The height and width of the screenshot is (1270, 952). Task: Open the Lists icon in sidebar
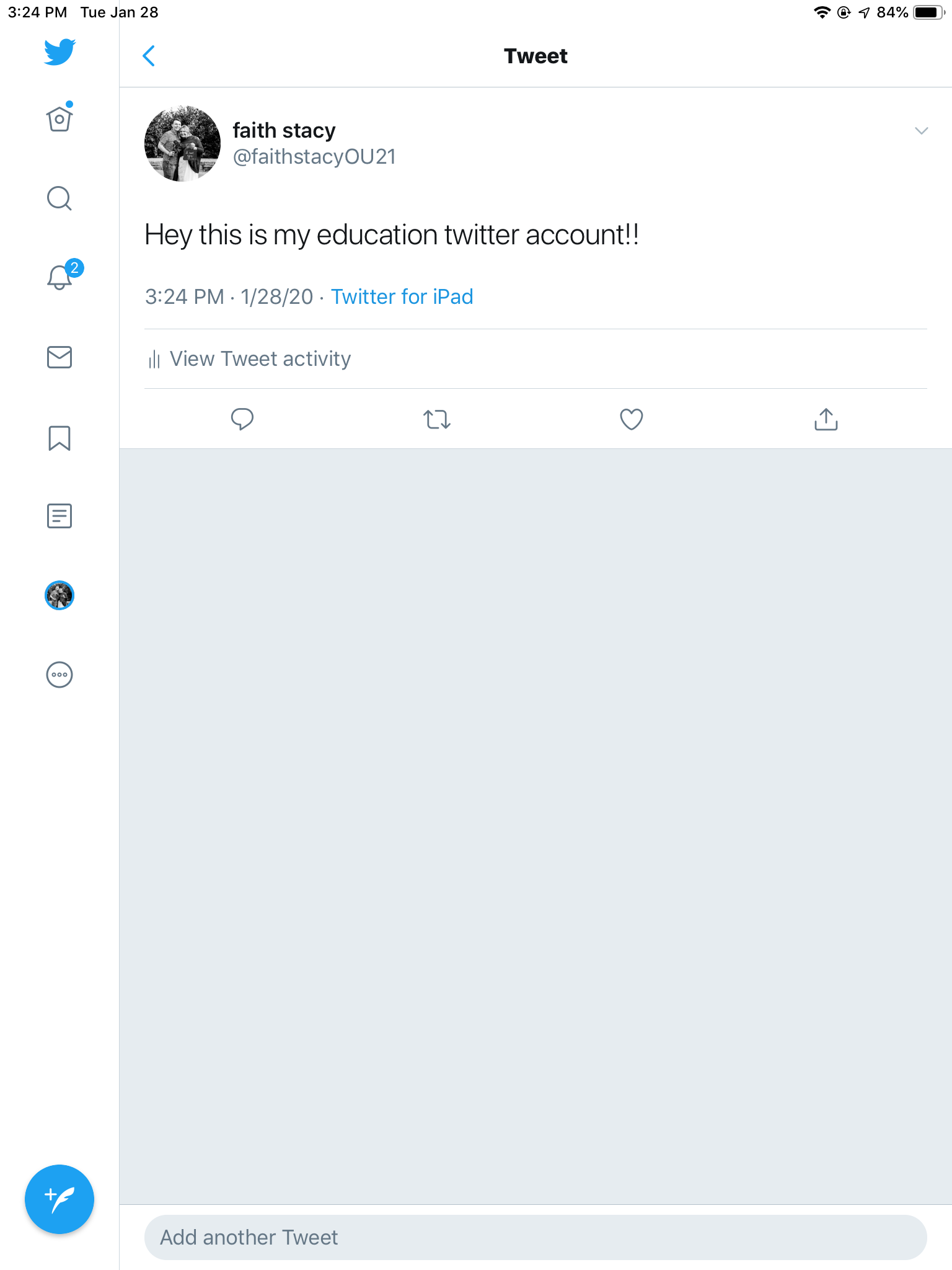(x=59, y=516)
